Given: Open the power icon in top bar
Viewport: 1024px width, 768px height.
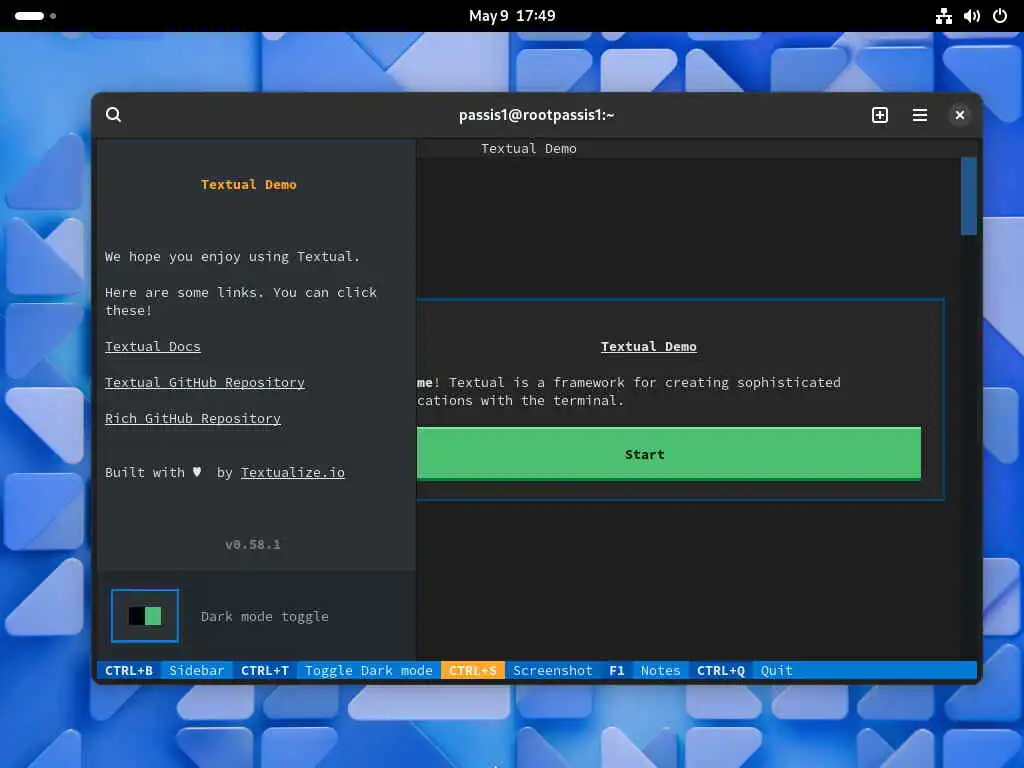Looking at the screenshot, I should (1000, 16).
